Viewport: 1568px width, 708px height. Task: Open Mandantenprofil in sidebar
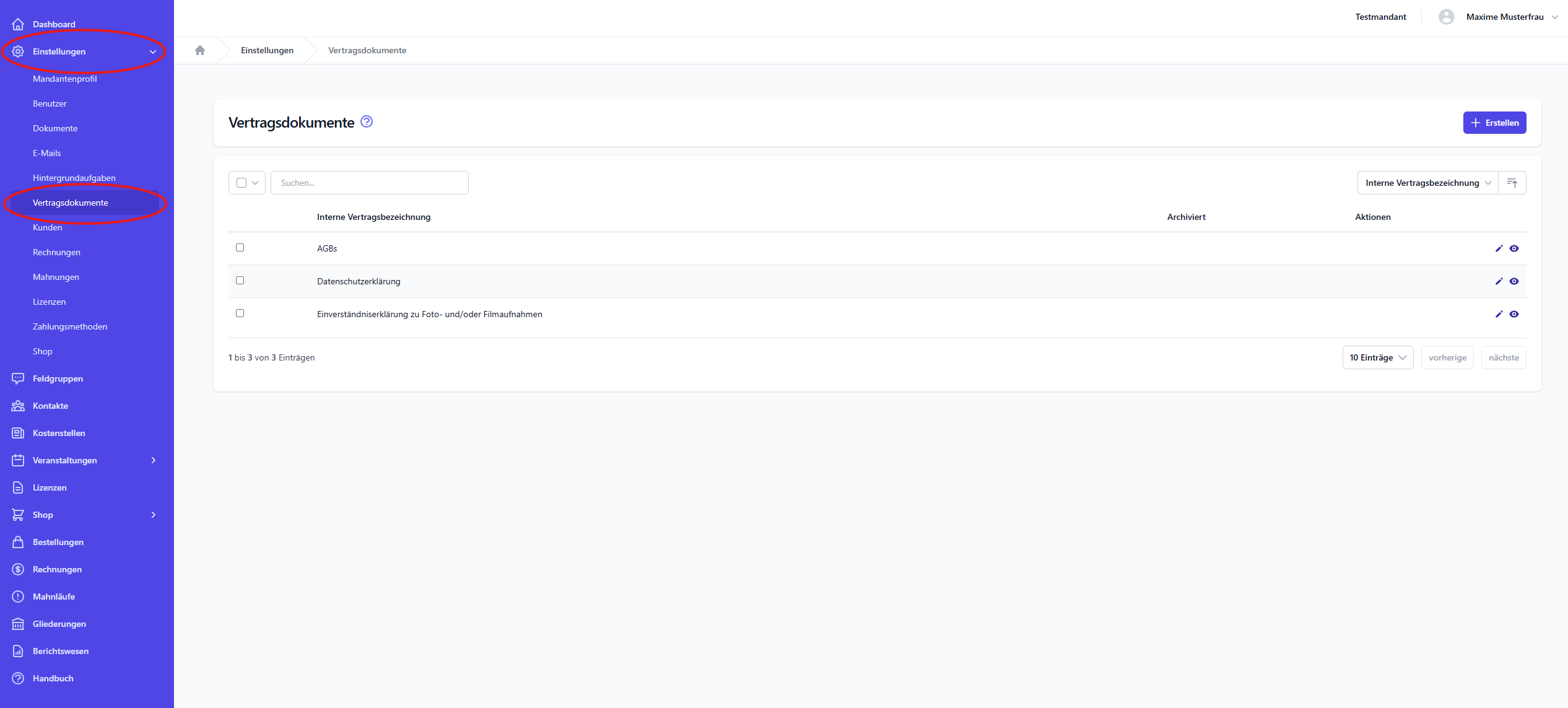[x=65, y=79]
